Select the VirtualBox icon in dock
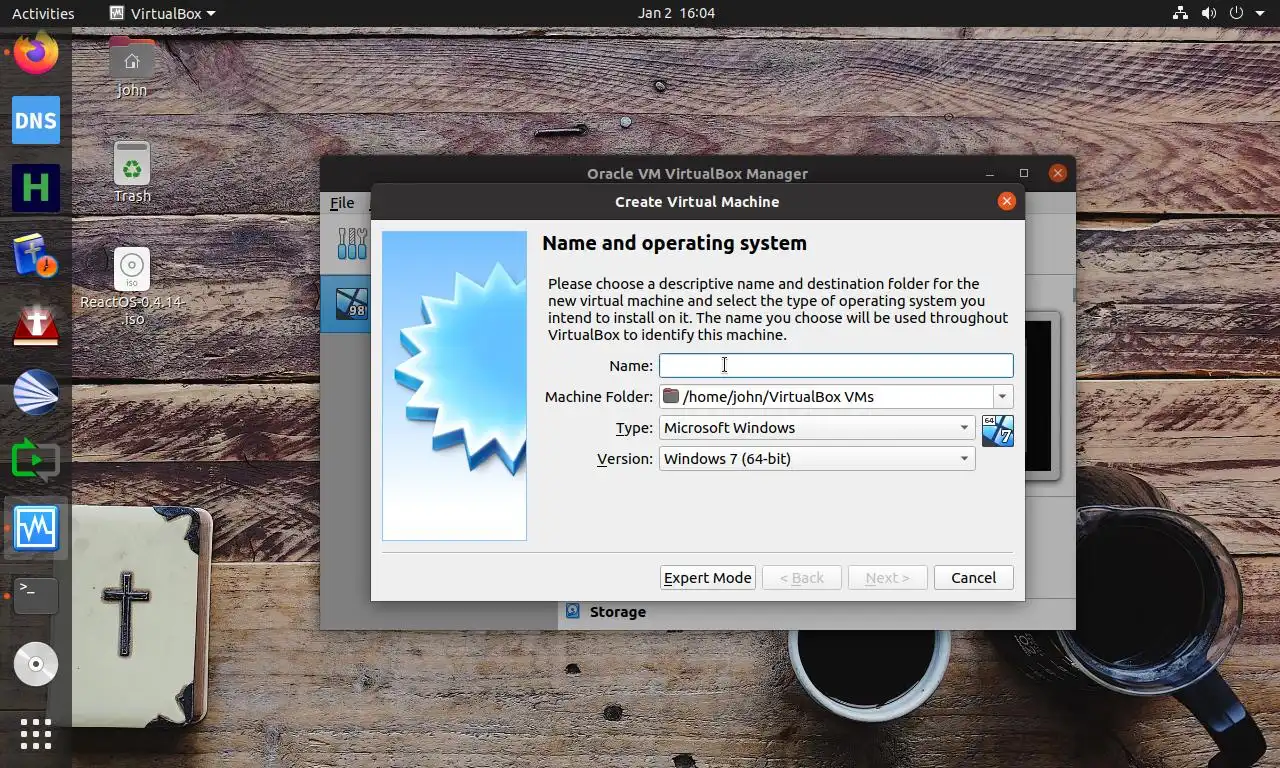 click(36, 528)
